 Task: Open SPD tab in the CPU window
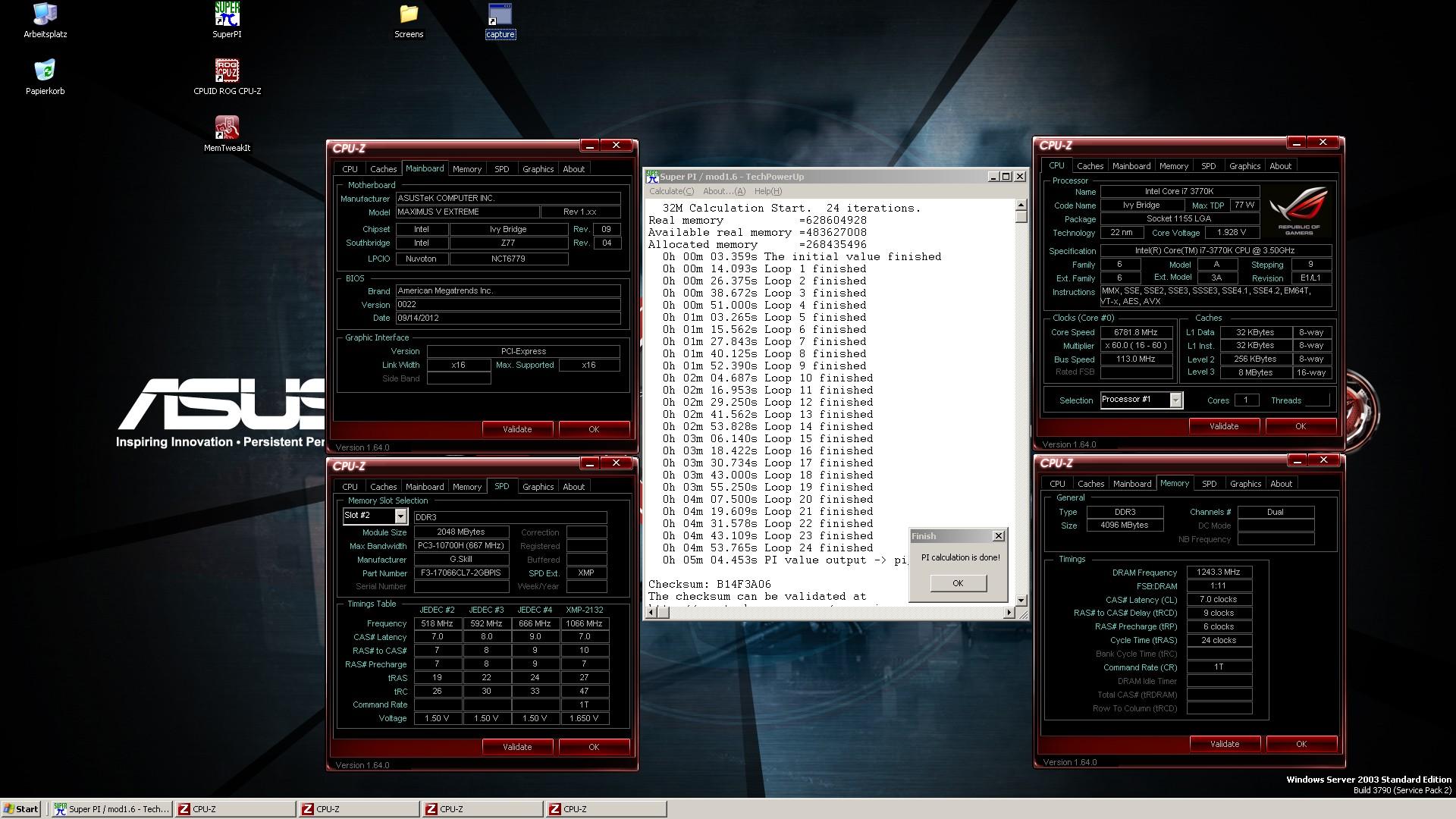click(x=1208, y=166)
